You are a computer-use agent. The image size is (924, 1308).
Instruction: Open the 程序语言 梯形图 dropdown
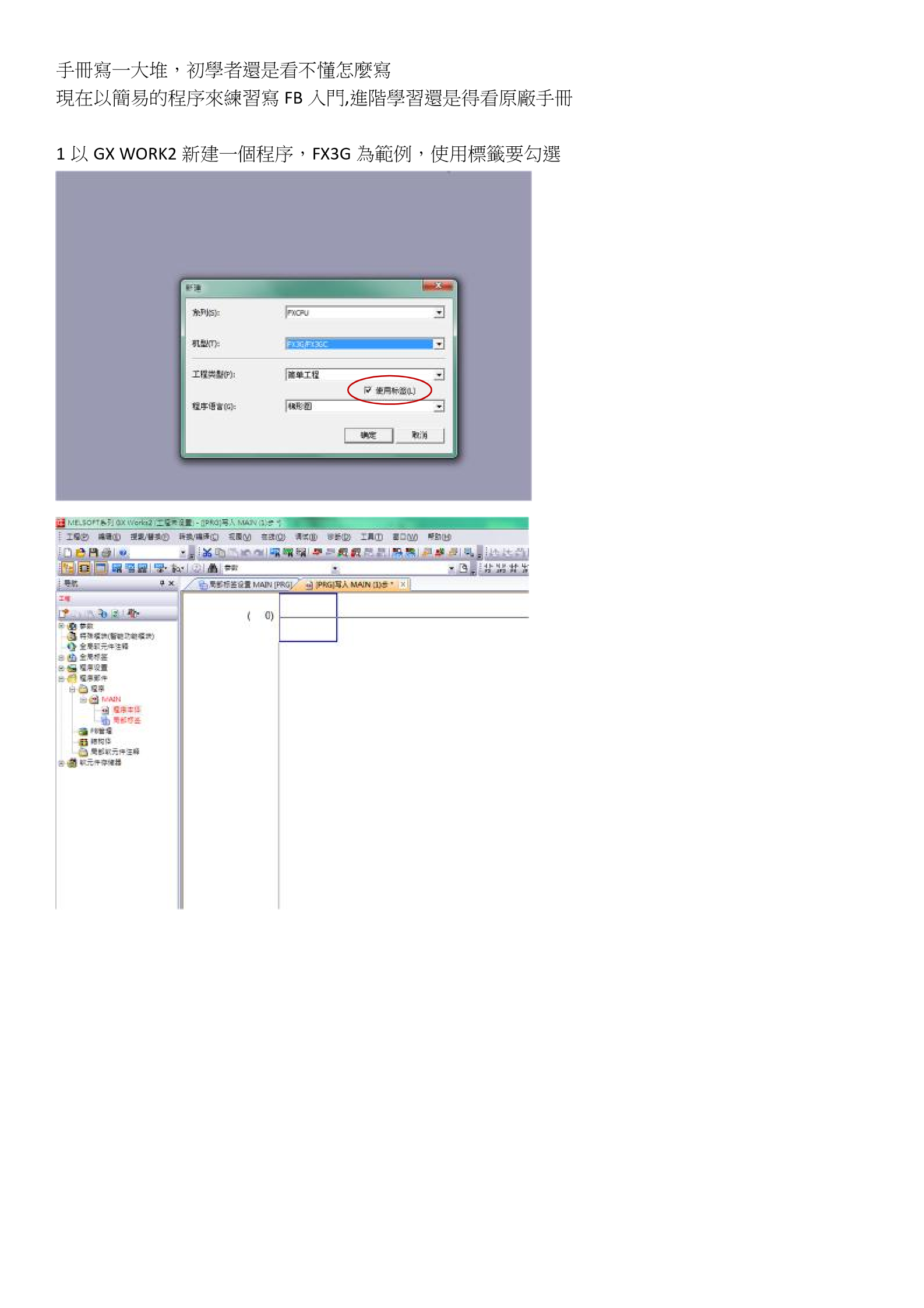click(x=439, y=407)
